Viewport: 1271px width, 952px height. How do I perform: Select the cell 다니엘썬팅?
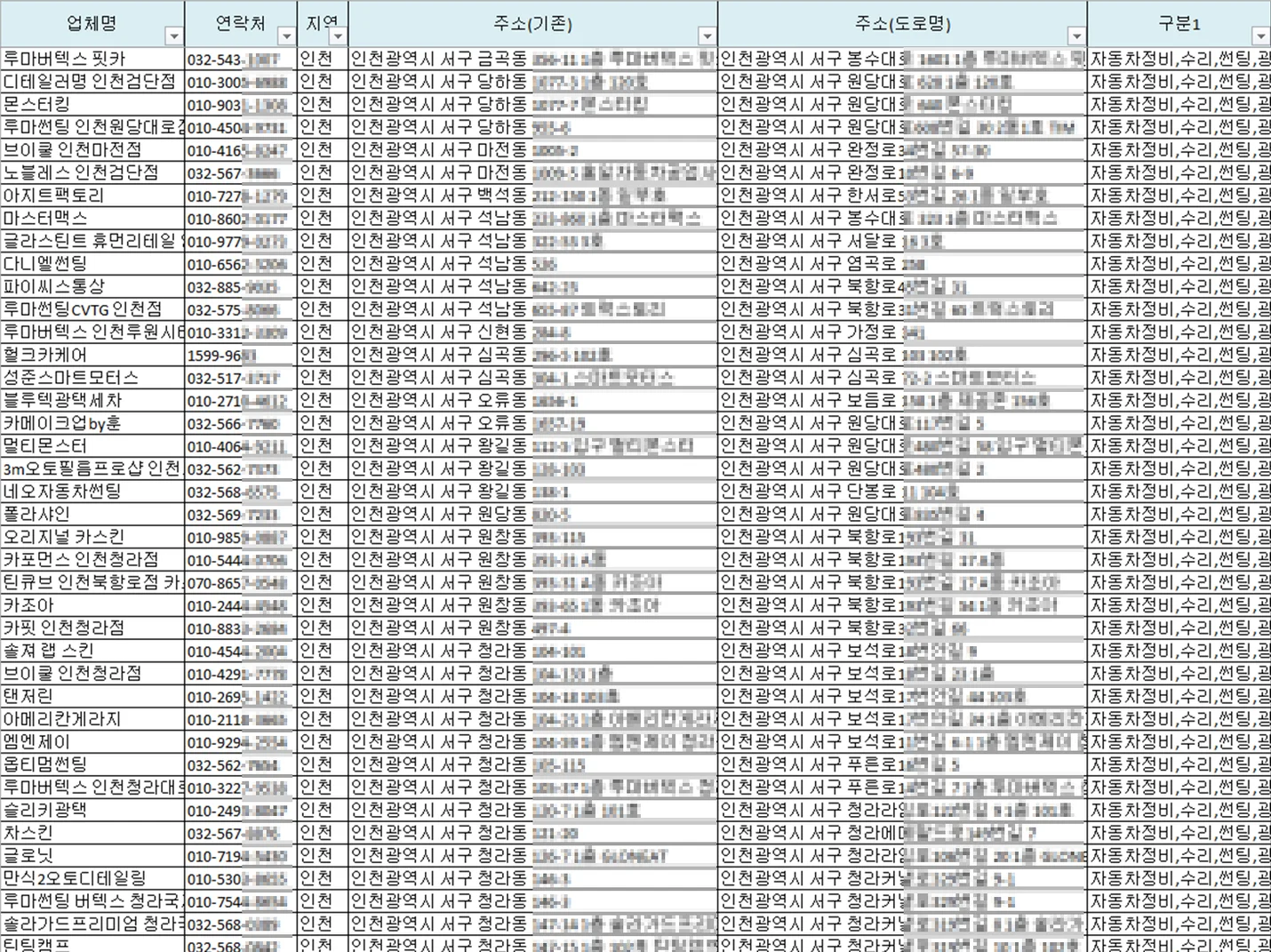point(92,263)
